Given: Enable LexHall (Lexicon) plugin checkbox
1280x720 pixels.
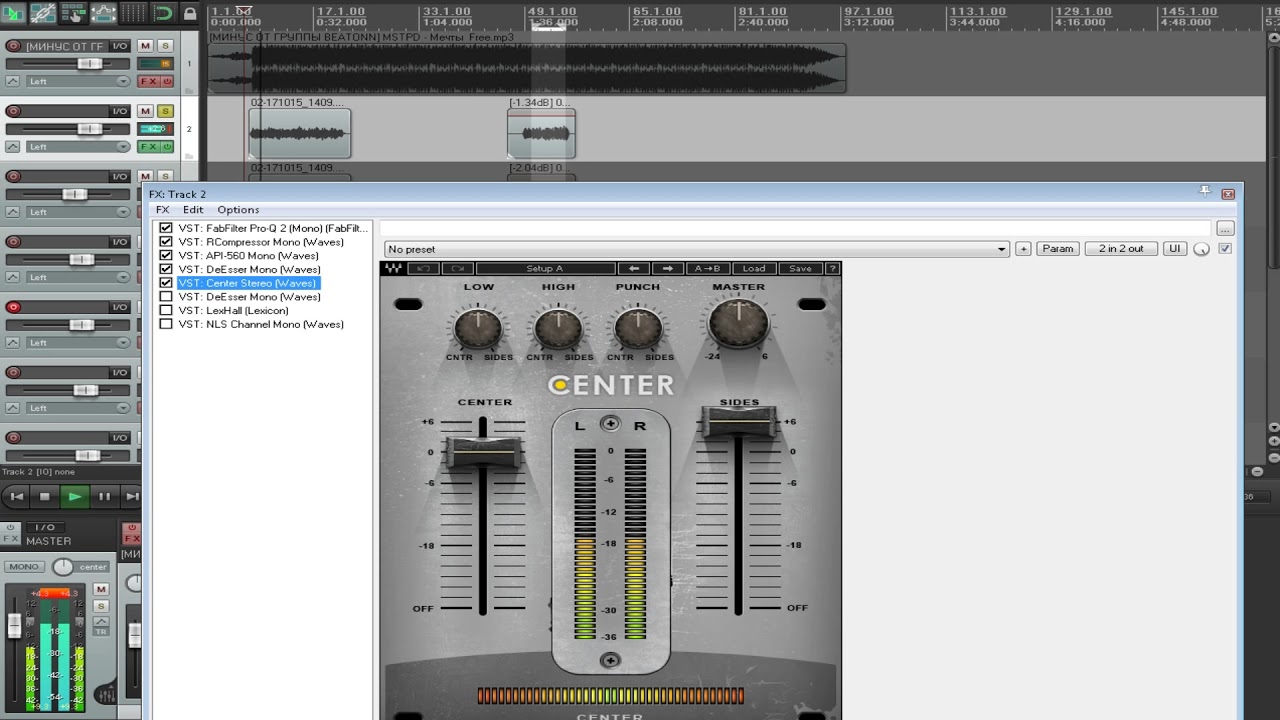Looking at the screenshot, I should click(166, 310).
